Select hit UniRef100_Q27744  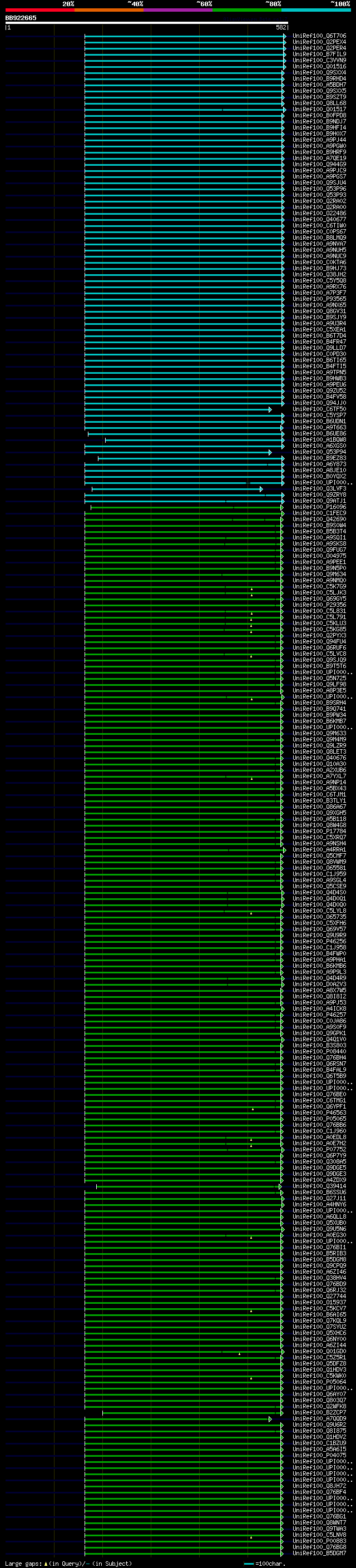[x=319, y=1296]
